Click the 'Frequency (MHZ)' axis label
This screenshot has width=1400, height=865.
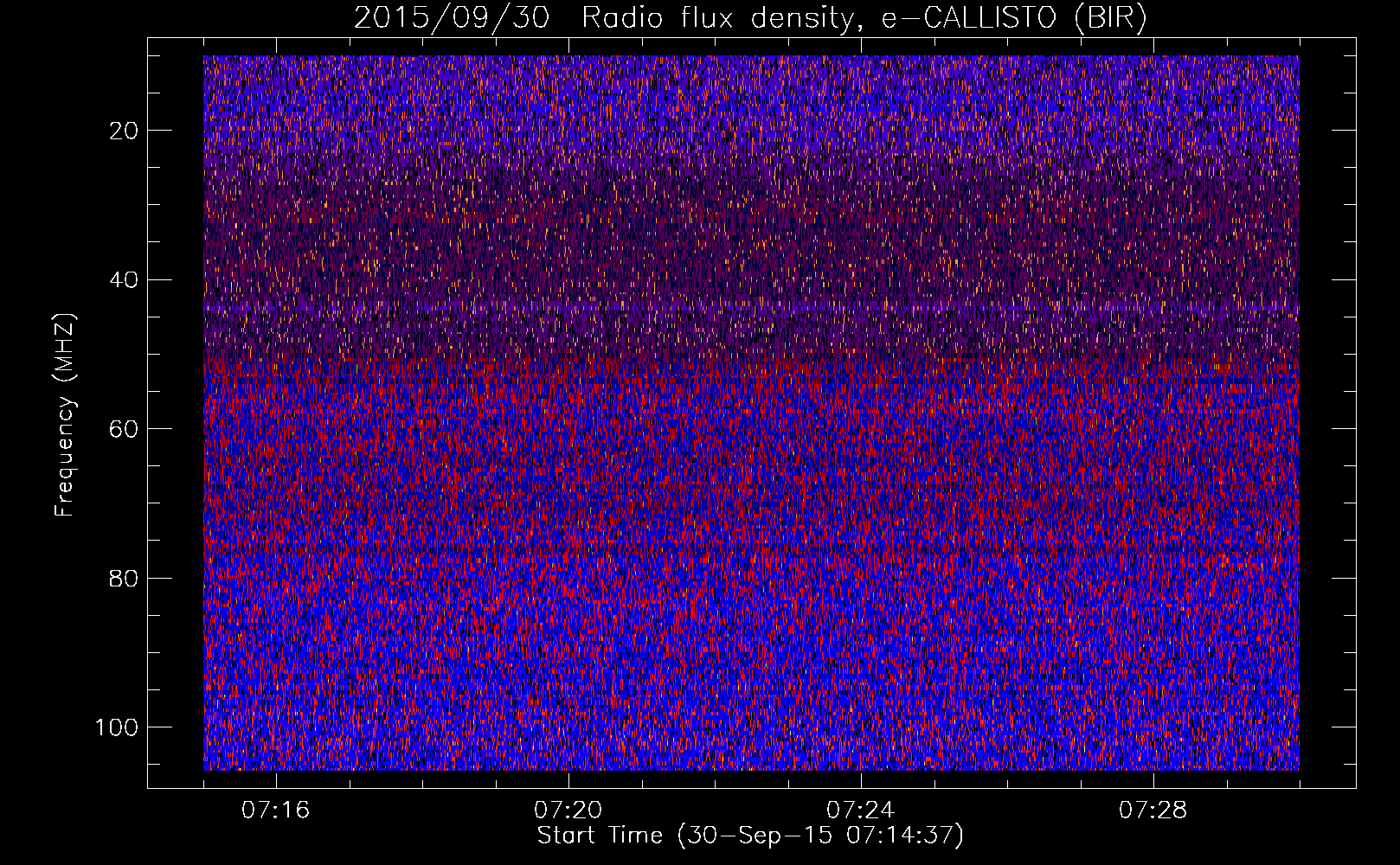(x=65, y=415)
